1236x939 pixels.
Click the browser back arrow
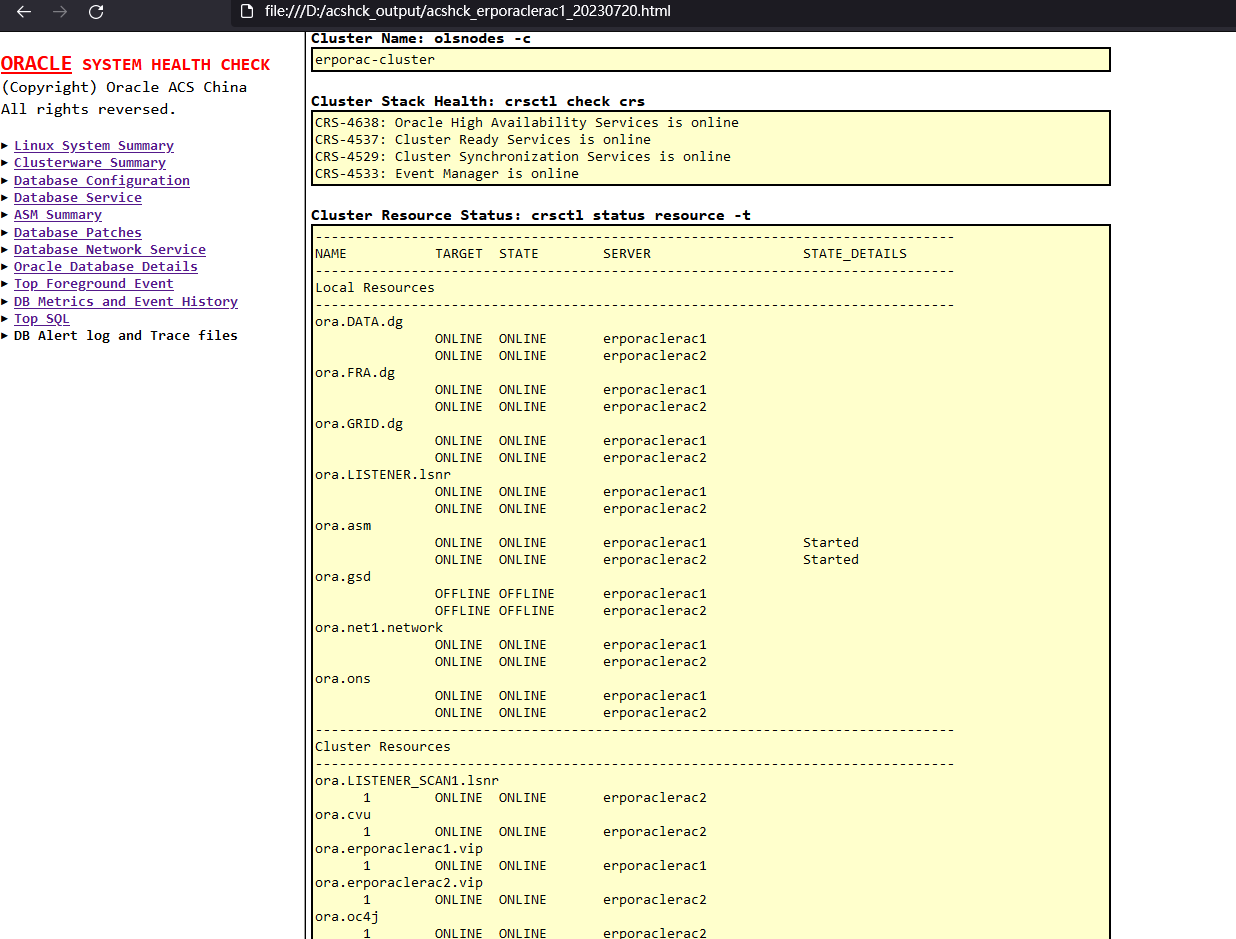24,12
